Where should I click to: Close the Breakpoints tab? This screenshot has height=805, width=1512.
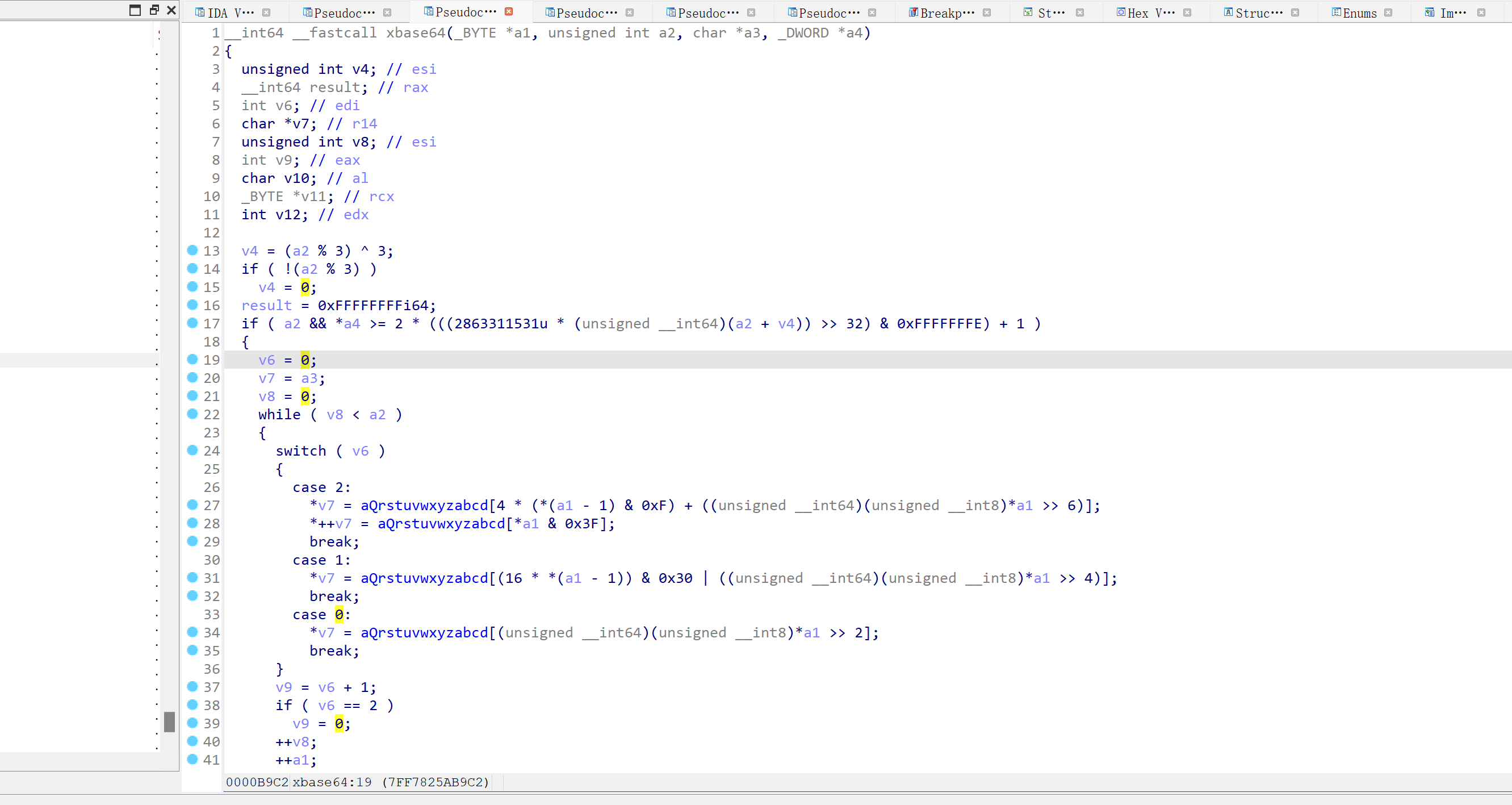pyautogui.click(x=987, y=12)
